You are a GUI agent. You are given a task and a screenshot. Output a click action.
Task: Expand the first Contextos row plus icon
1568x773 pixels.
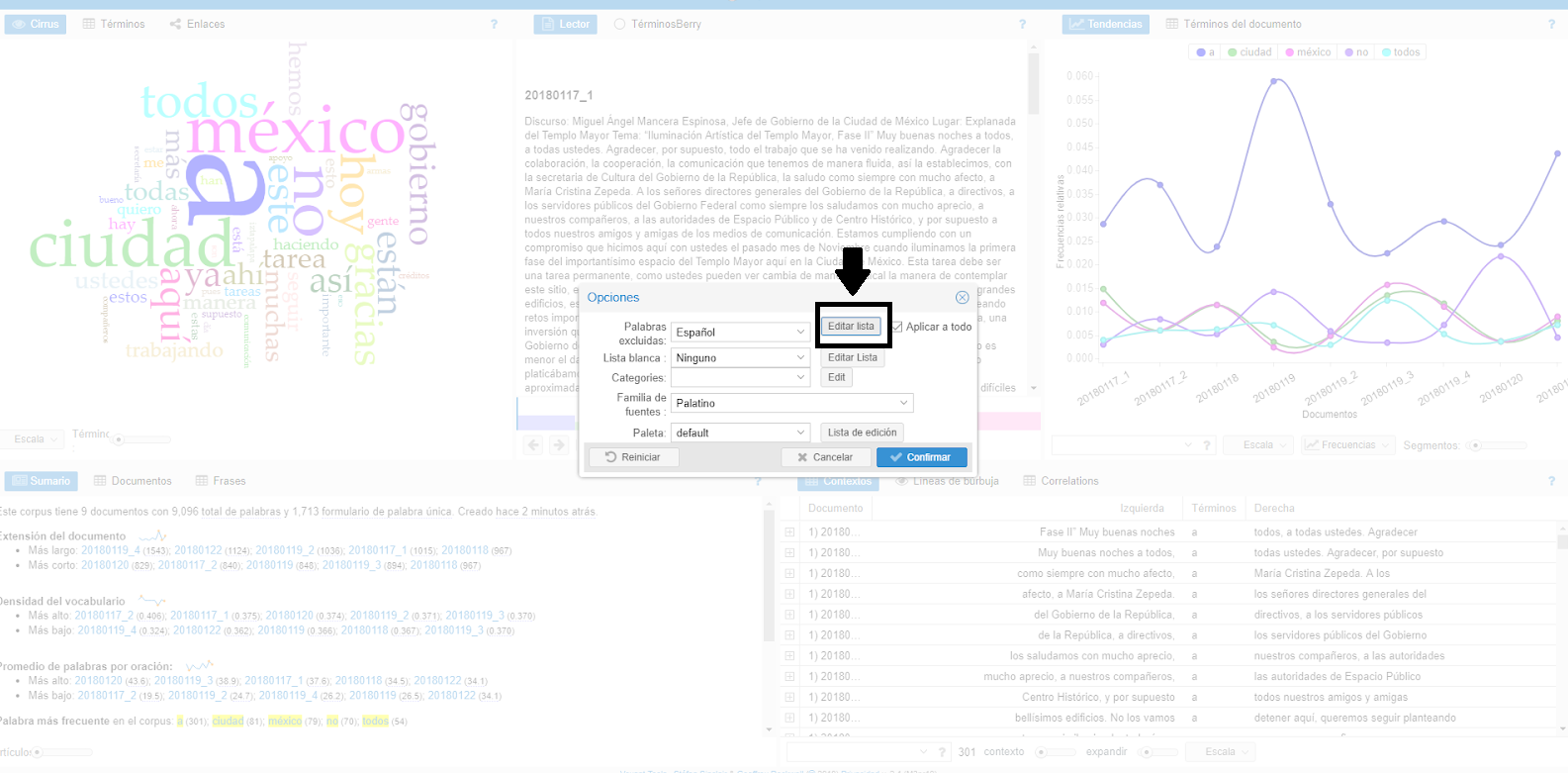click(789, 532)
